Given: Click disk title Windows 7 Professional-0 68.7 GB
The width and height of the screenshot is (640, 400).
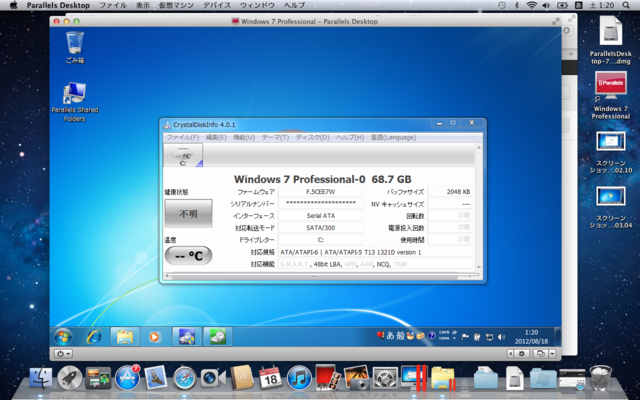Looking at the screenshot, I should (x=322, y=179).
